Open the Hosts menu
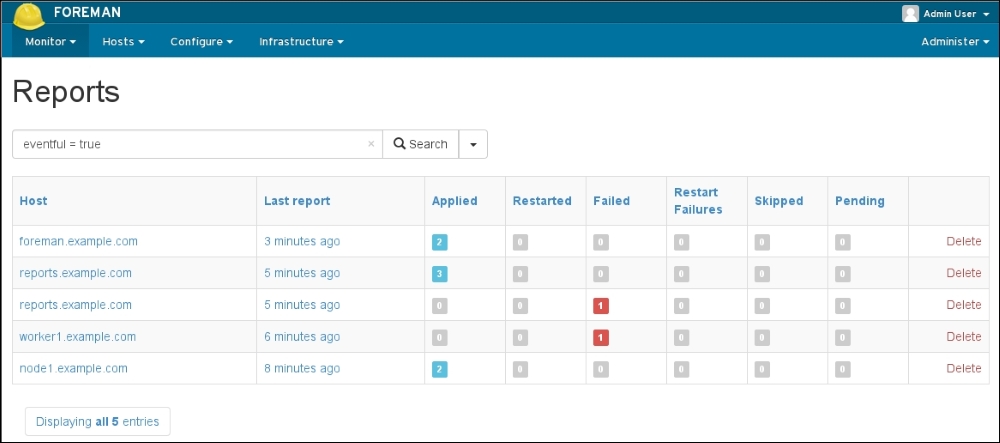 pos(123,42)
